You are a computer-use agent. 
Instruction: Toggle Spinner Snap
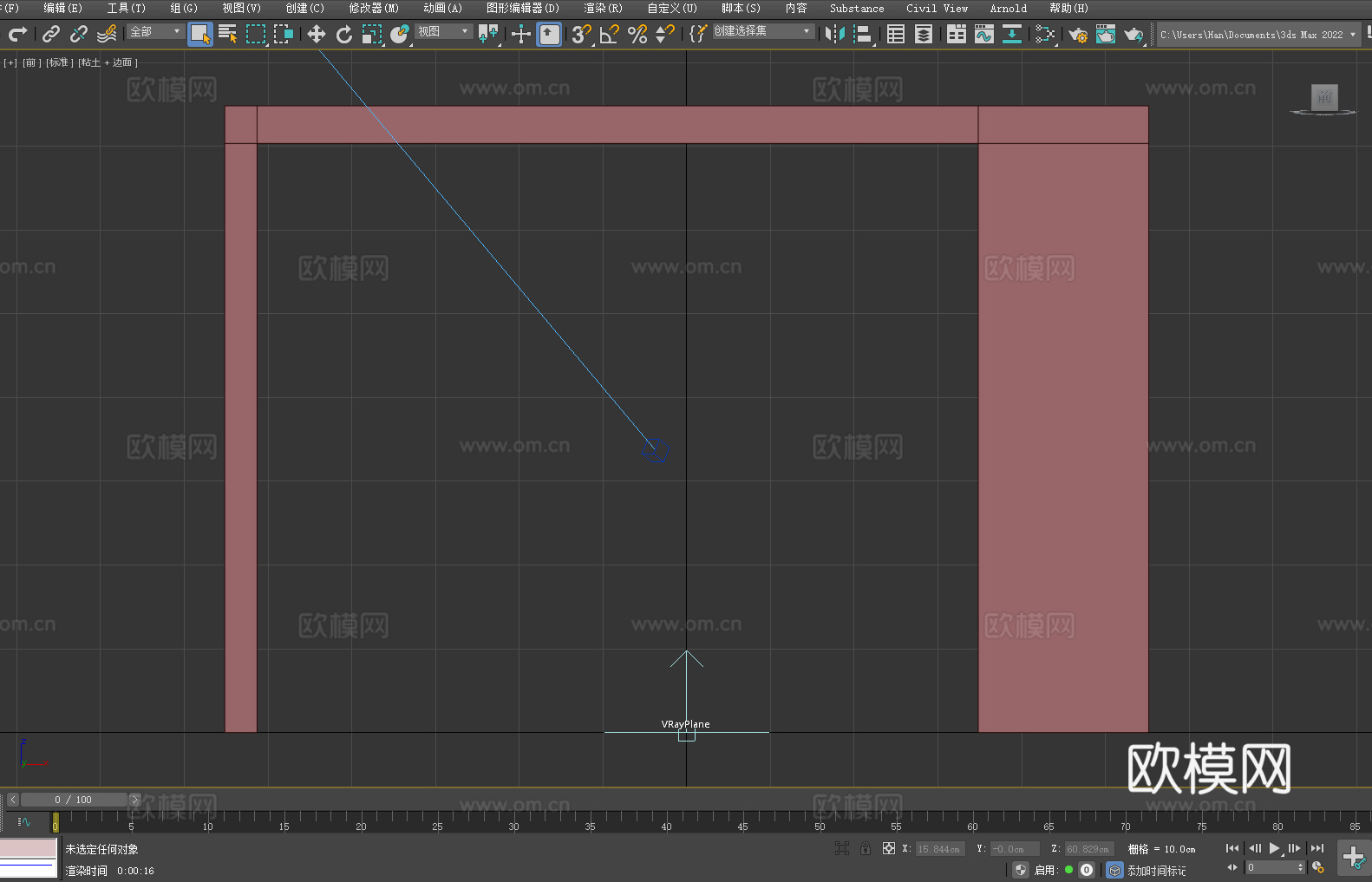pyautogui.click(x=665, y=34)
